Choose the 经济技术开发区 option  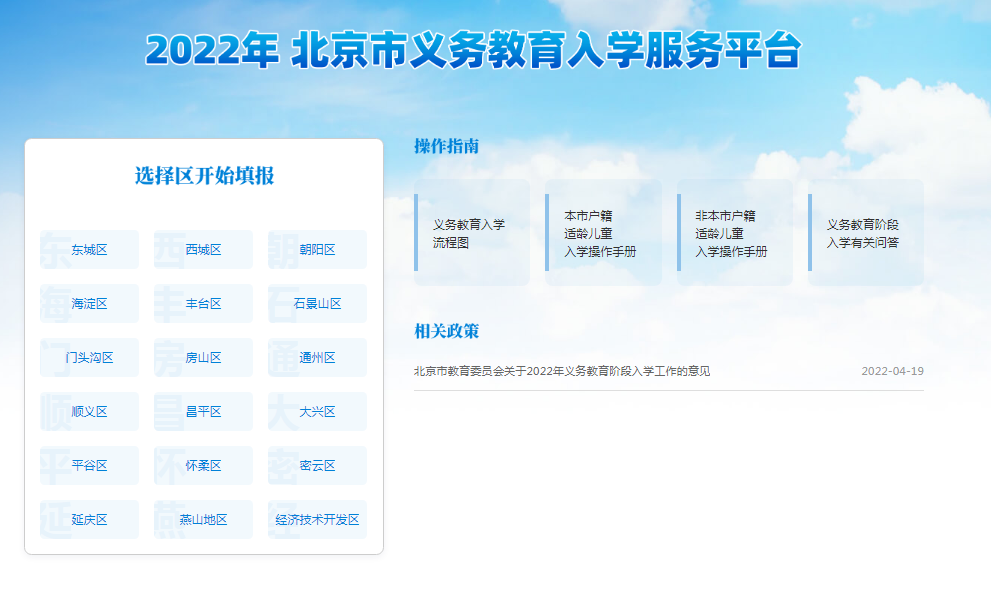(317, 520)
